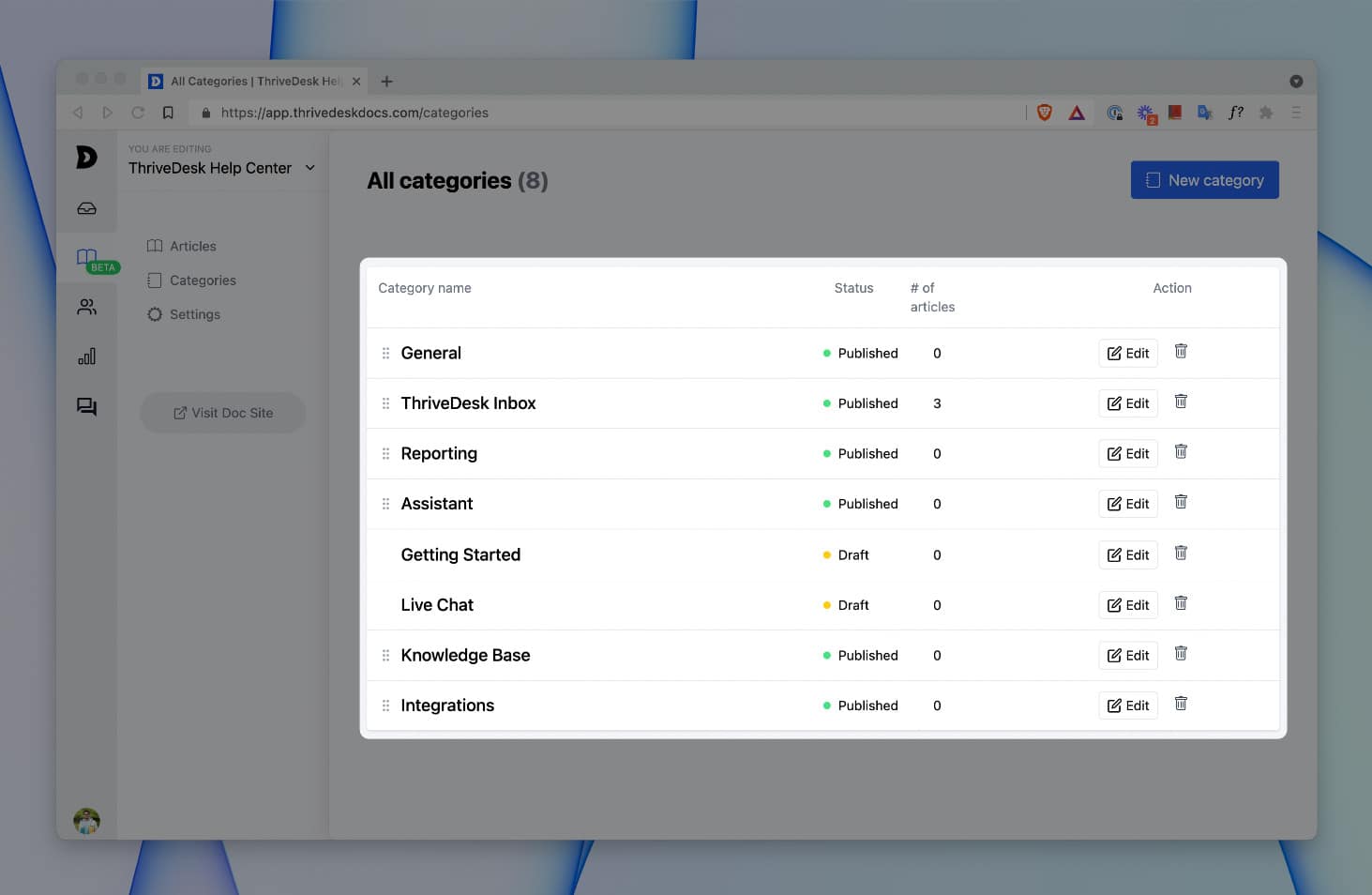The width and height of the screenshot is (1372, 895).
Task: Delete the General category via trash icon
Action: tap(1181, 351)
